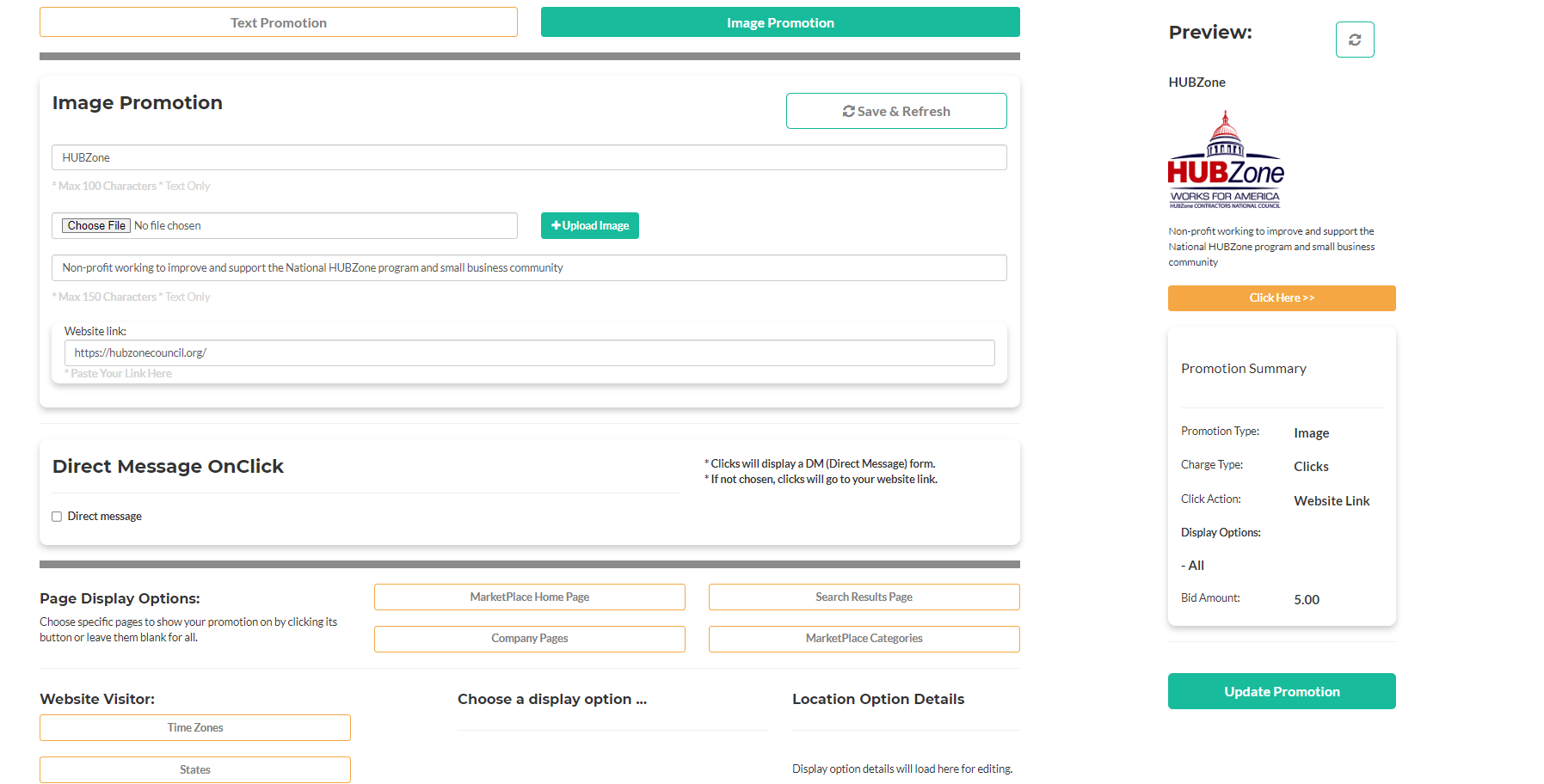Click the 'Website Link' click action value

[1332, 500]
